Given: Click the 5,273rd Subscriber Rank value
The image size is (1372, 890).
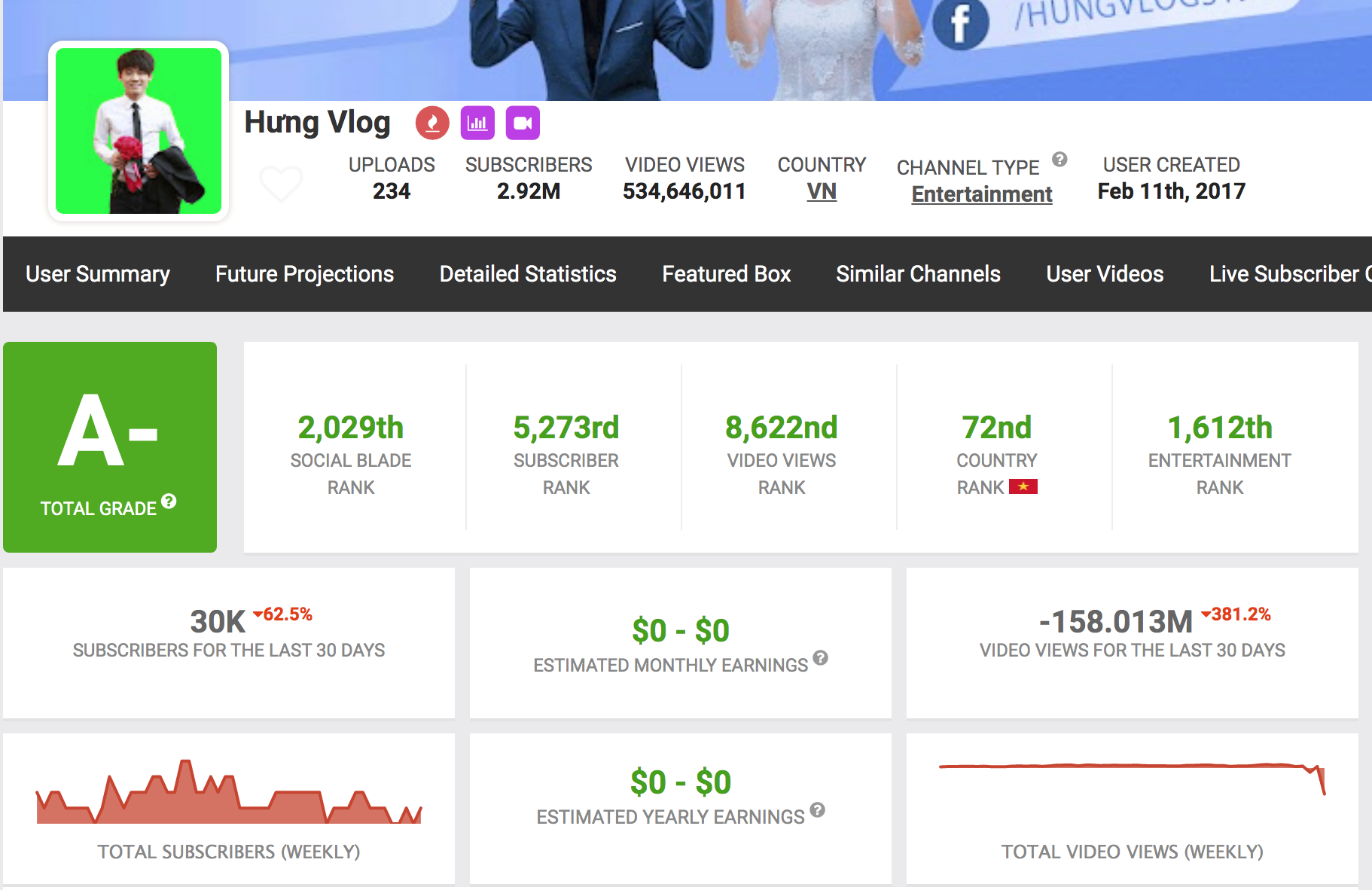Looking at the screenshot, I should pyautogui.click(x=566, y=428).
